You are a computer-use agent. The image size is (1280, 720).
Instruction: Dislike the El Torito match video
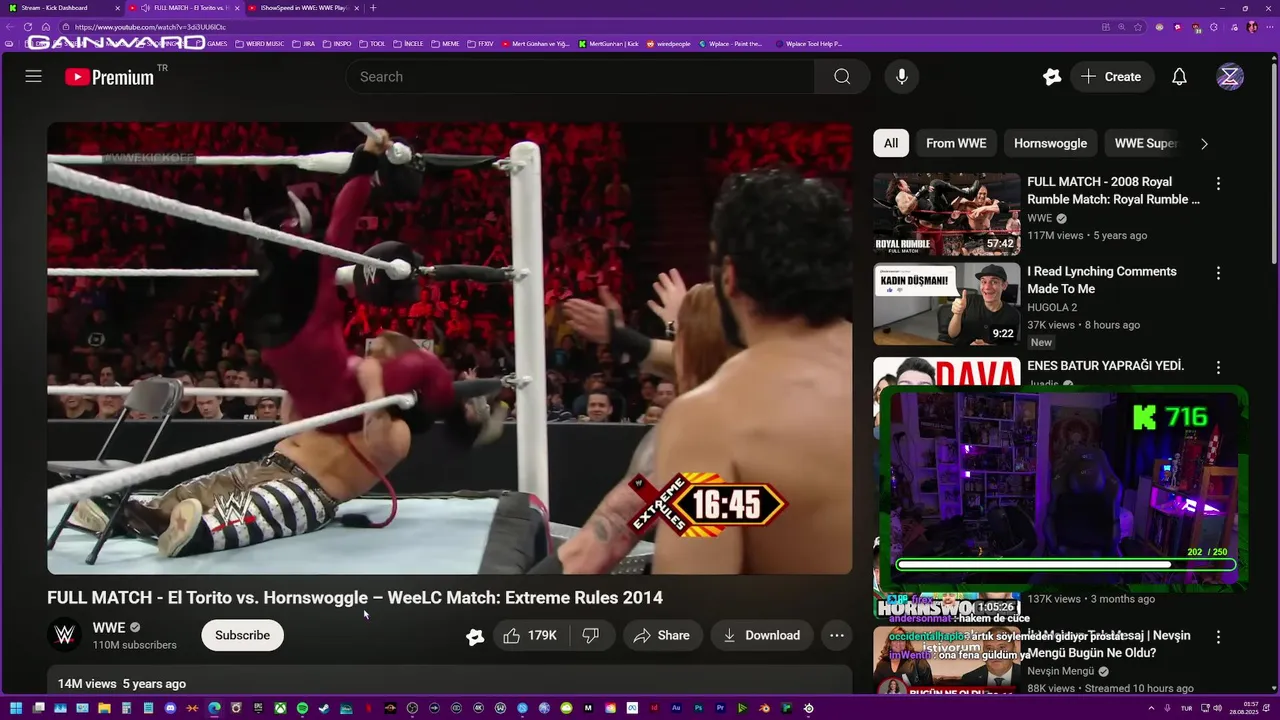point(591,635)
